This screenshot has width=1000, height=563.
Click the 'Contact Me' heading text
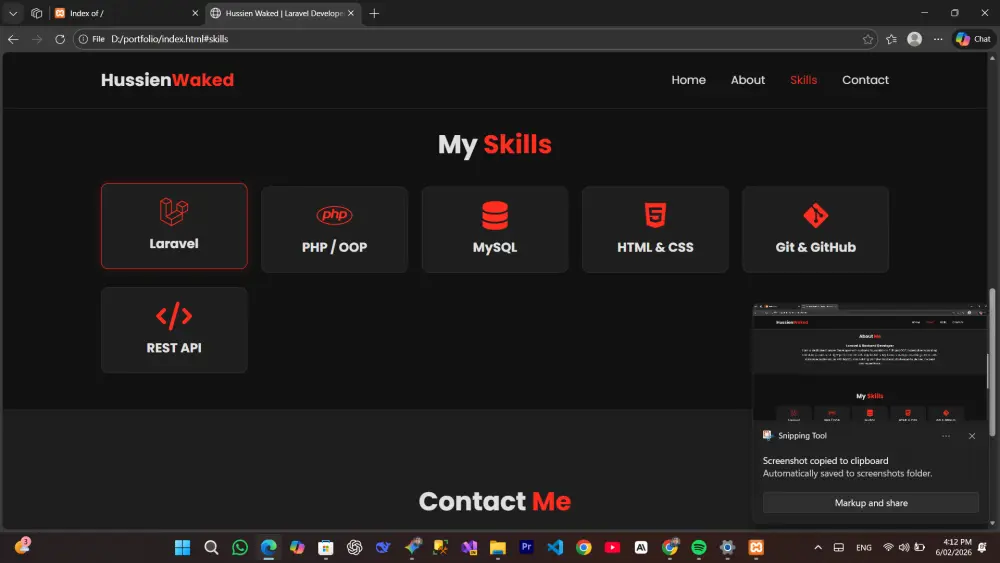pos(494,501)
